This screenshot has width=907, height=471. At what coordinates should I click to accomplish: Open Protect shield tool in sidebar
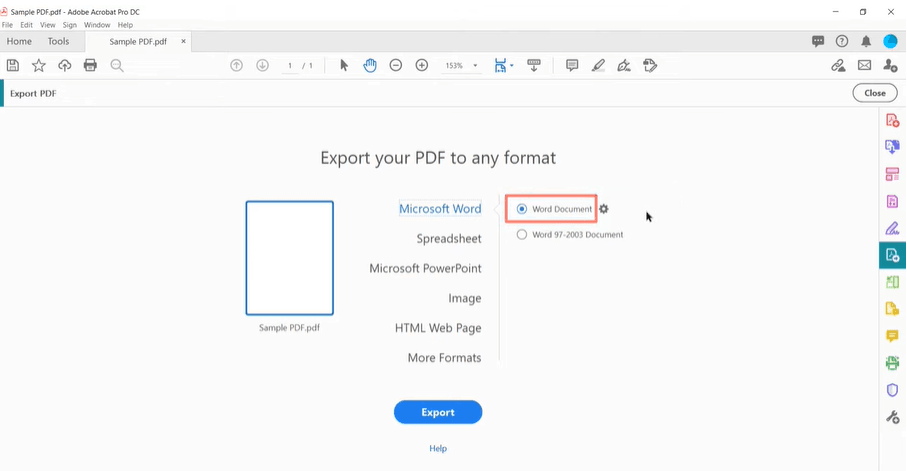(892, 390)
